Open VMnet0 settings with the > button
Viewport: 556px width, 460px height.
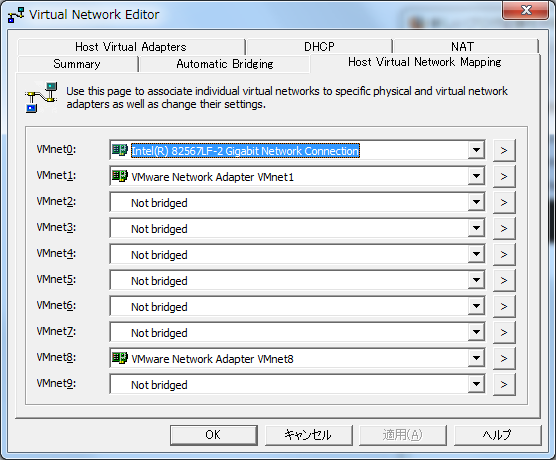click(504, 150)
